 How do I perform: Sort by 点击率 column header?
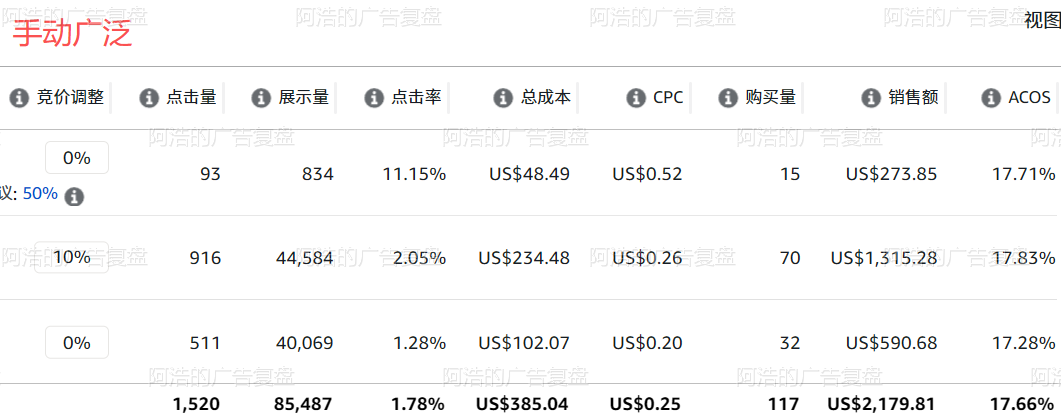[x=416, y=97]
